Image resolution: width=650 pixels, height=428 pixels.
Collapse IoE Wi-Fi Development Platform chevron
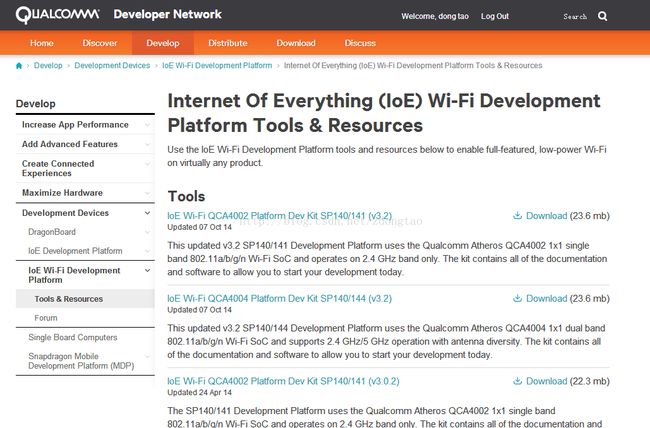point(147,270)
